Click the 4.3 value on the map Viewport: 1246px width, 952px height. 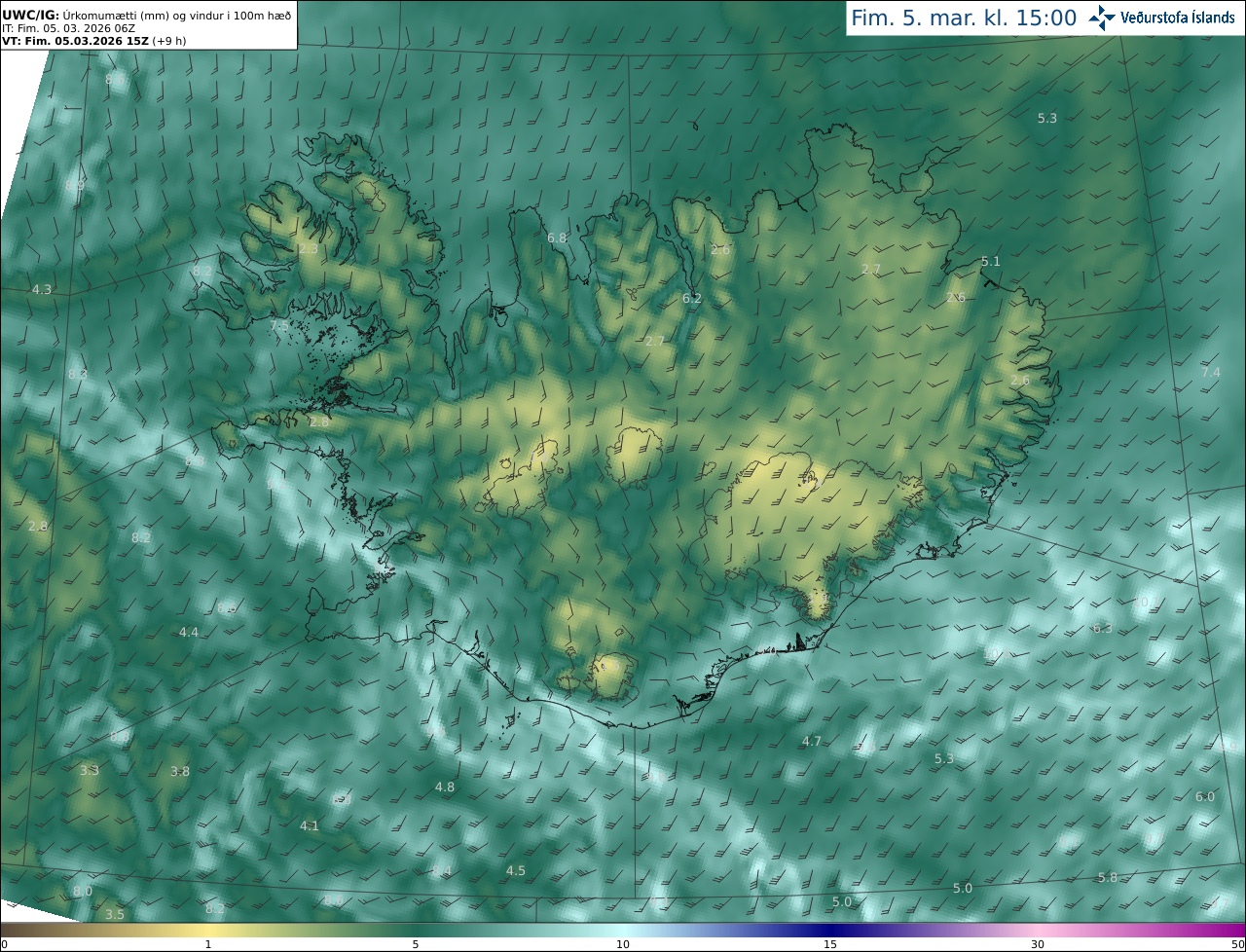tap(42, 290)
